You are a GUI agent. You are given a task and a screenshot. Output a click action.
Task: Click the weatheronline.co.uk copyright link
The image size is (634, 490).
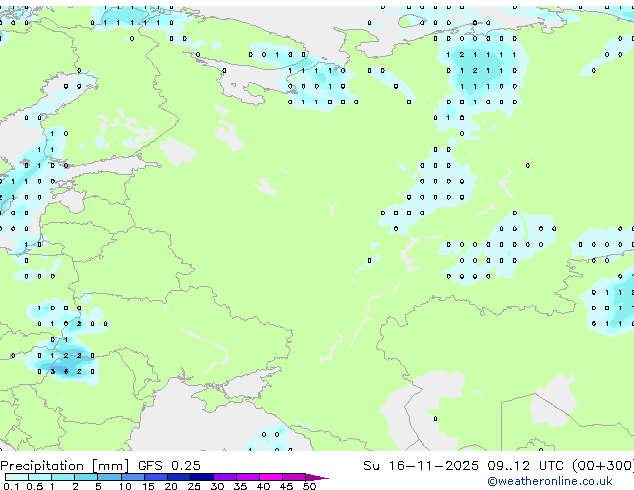(x=550, y=481)
